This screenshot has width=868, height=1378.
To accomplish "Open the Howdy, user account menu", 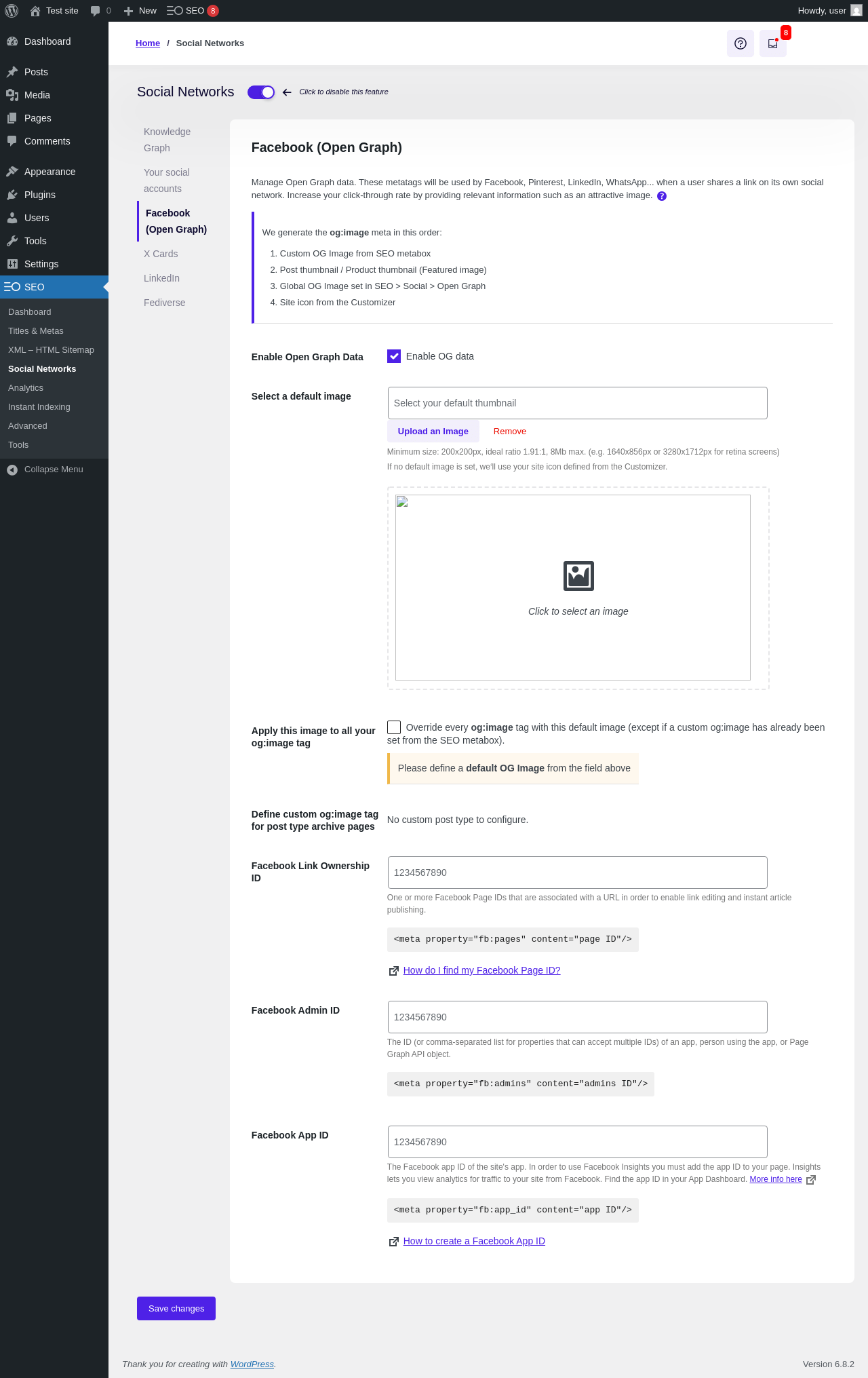I will tap(830, 11).
